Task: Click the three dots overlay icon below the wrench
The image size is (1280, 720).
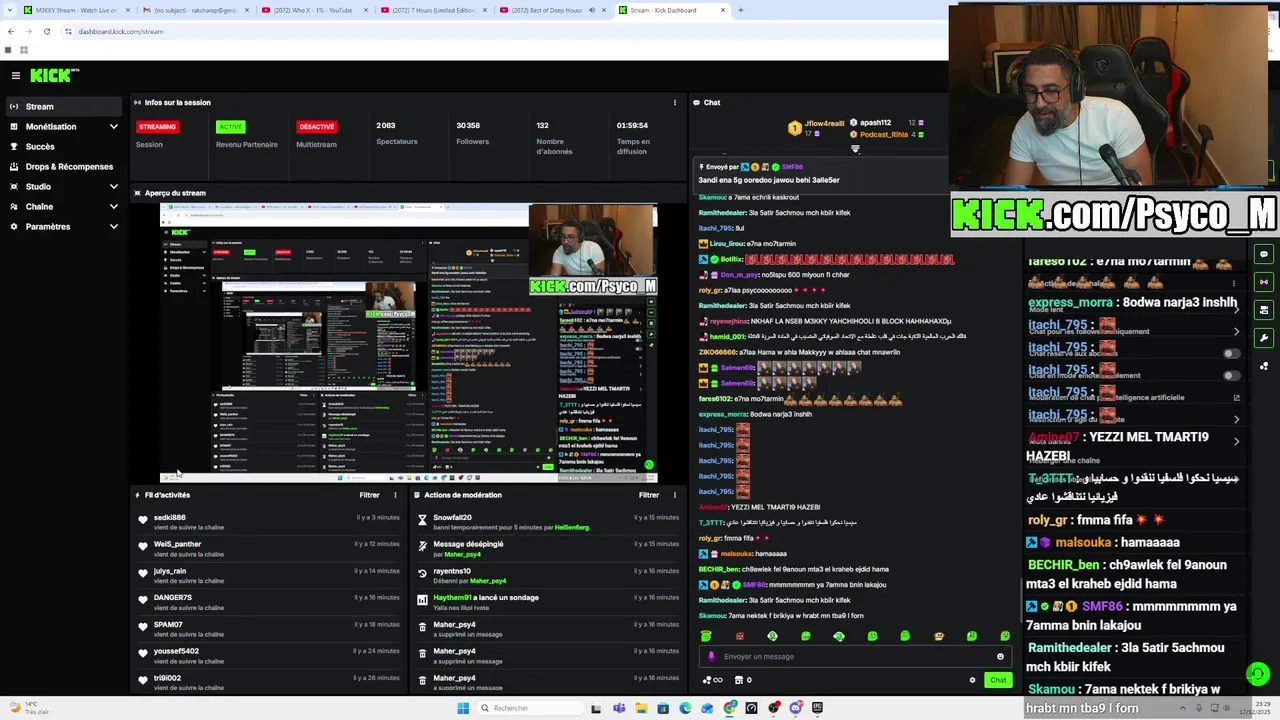Action: pyautogui.click(x=1264, y=366)
